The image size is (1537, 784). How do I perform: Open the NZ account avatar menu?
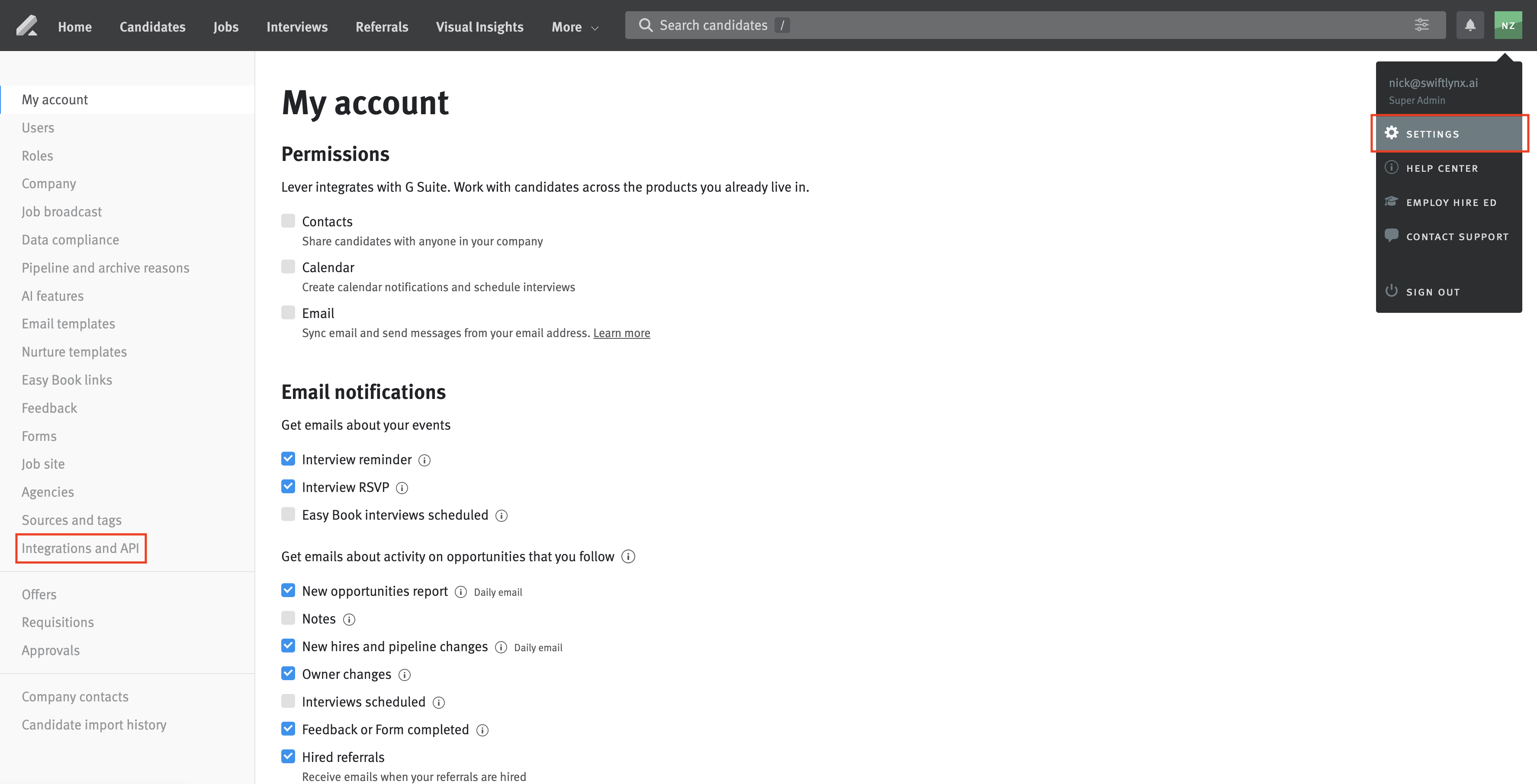[1508, 25]
